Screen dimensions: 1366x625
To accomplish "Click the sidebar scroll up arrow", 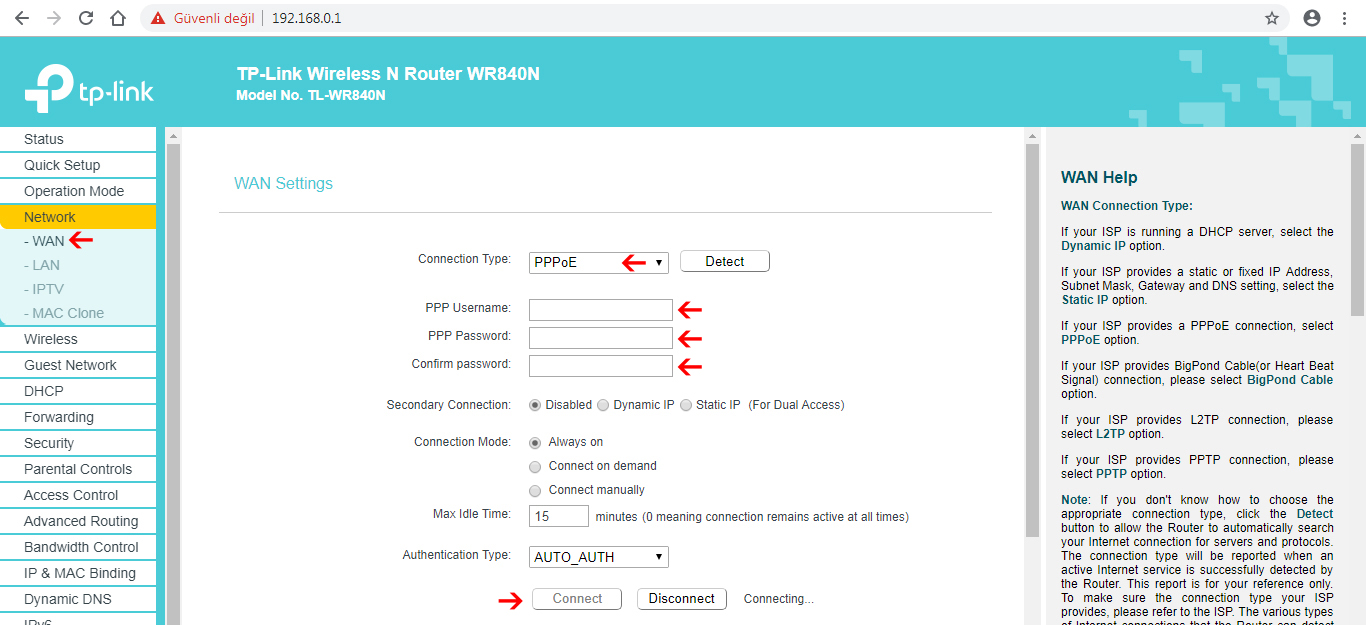I will coord(173,135).
